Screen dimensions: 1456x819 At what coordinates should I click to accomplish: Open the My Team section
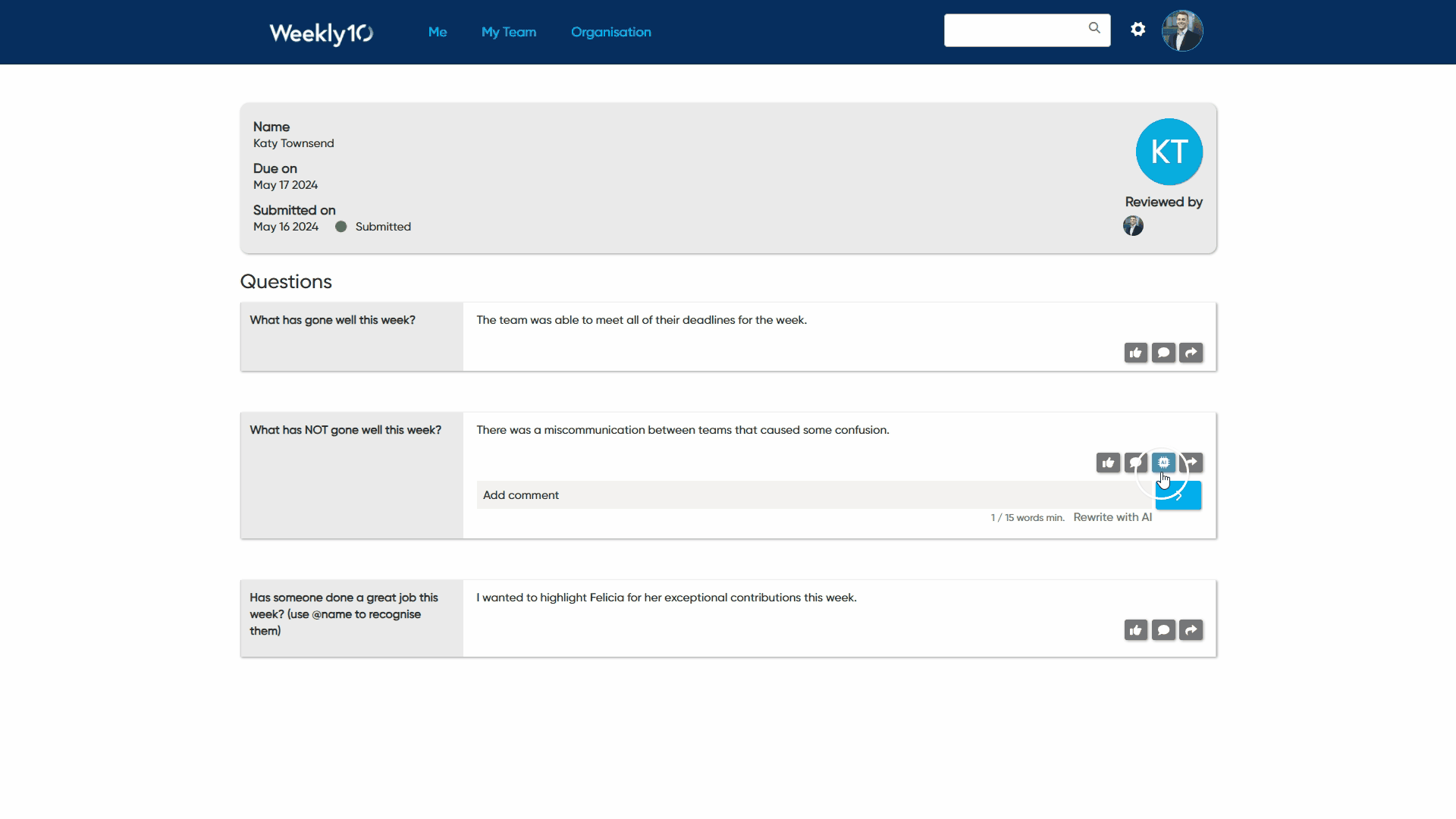509,32
